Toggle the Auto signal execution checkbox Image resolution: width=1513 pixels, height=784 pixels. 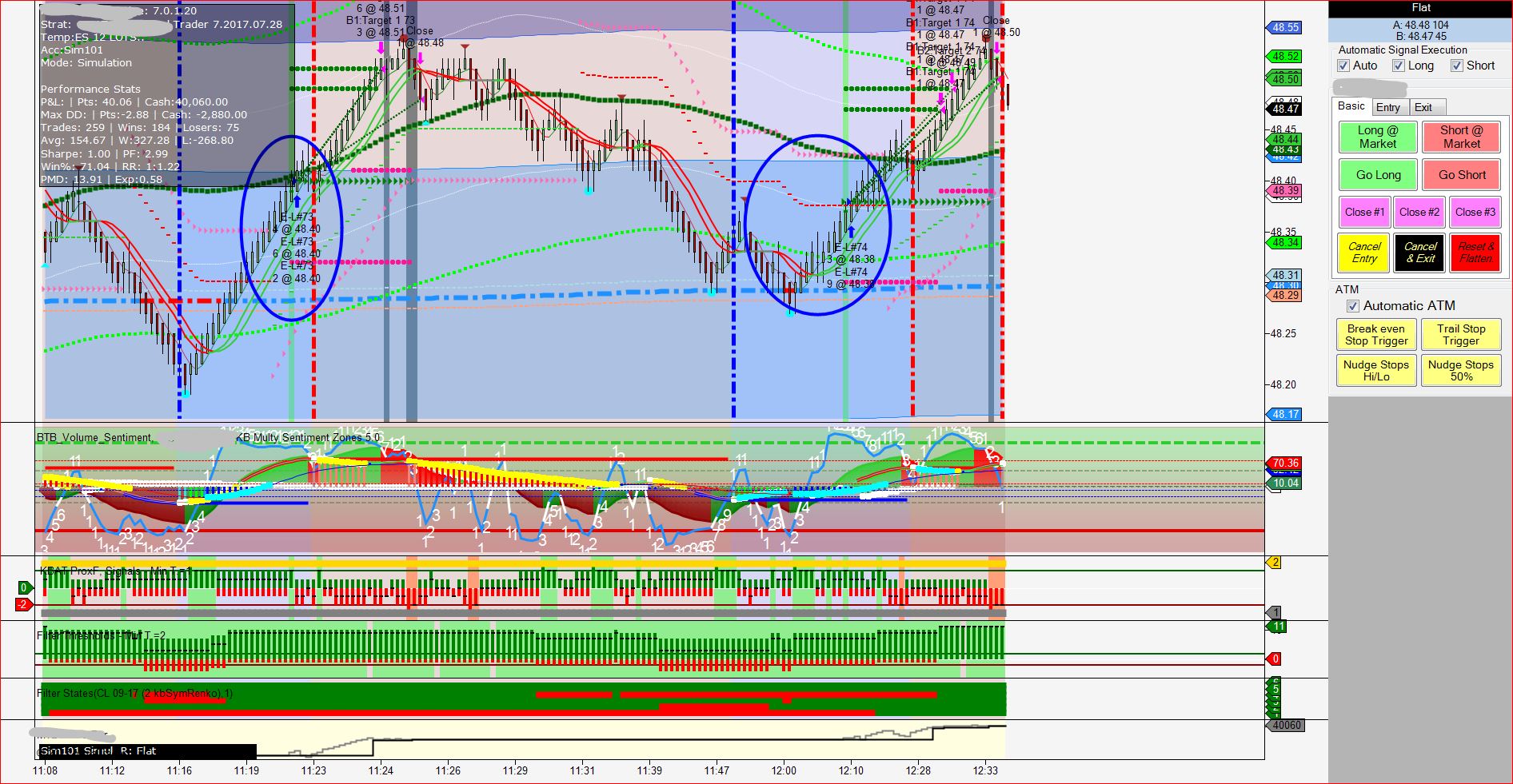[1343, 66]
